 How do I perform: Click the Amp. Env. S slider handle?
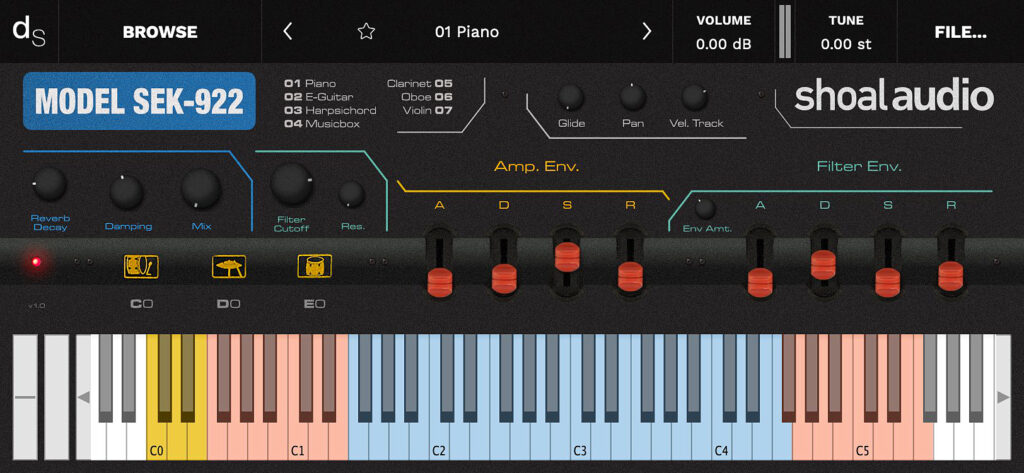pos(567,256)
